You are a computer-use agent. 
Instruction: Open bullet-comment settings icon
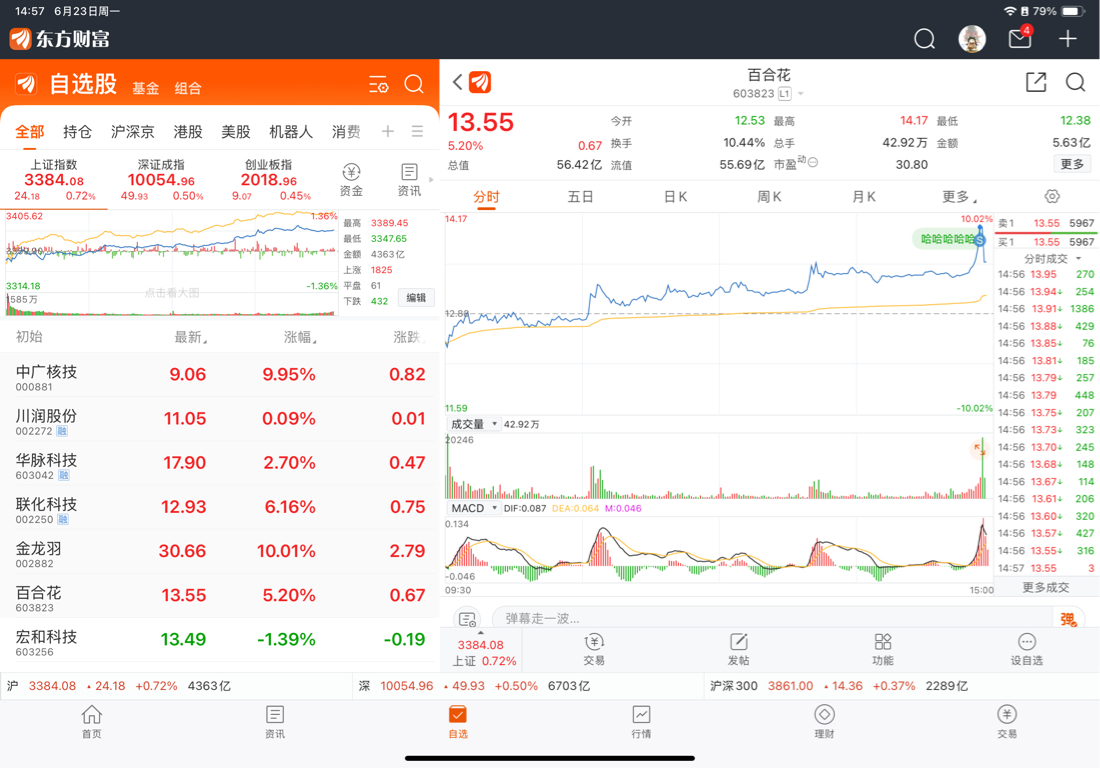(x=467, y=619)
